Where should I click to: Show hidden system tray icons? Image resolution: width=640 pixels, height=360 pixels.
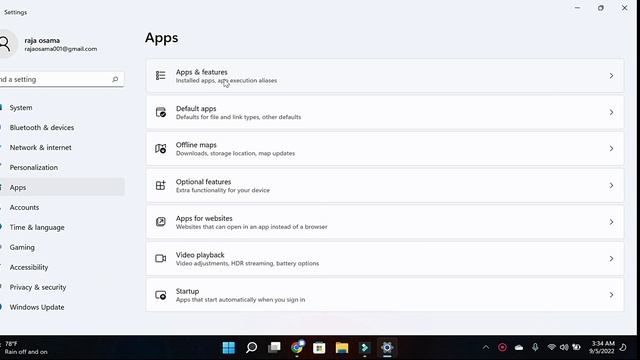pos(486,347)
